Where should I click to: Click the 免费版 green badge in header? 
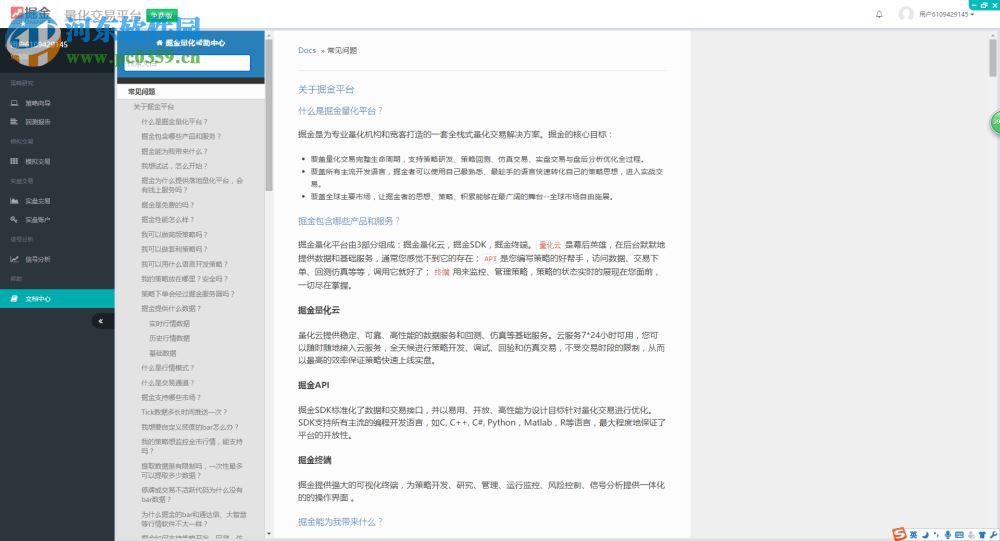162,15
